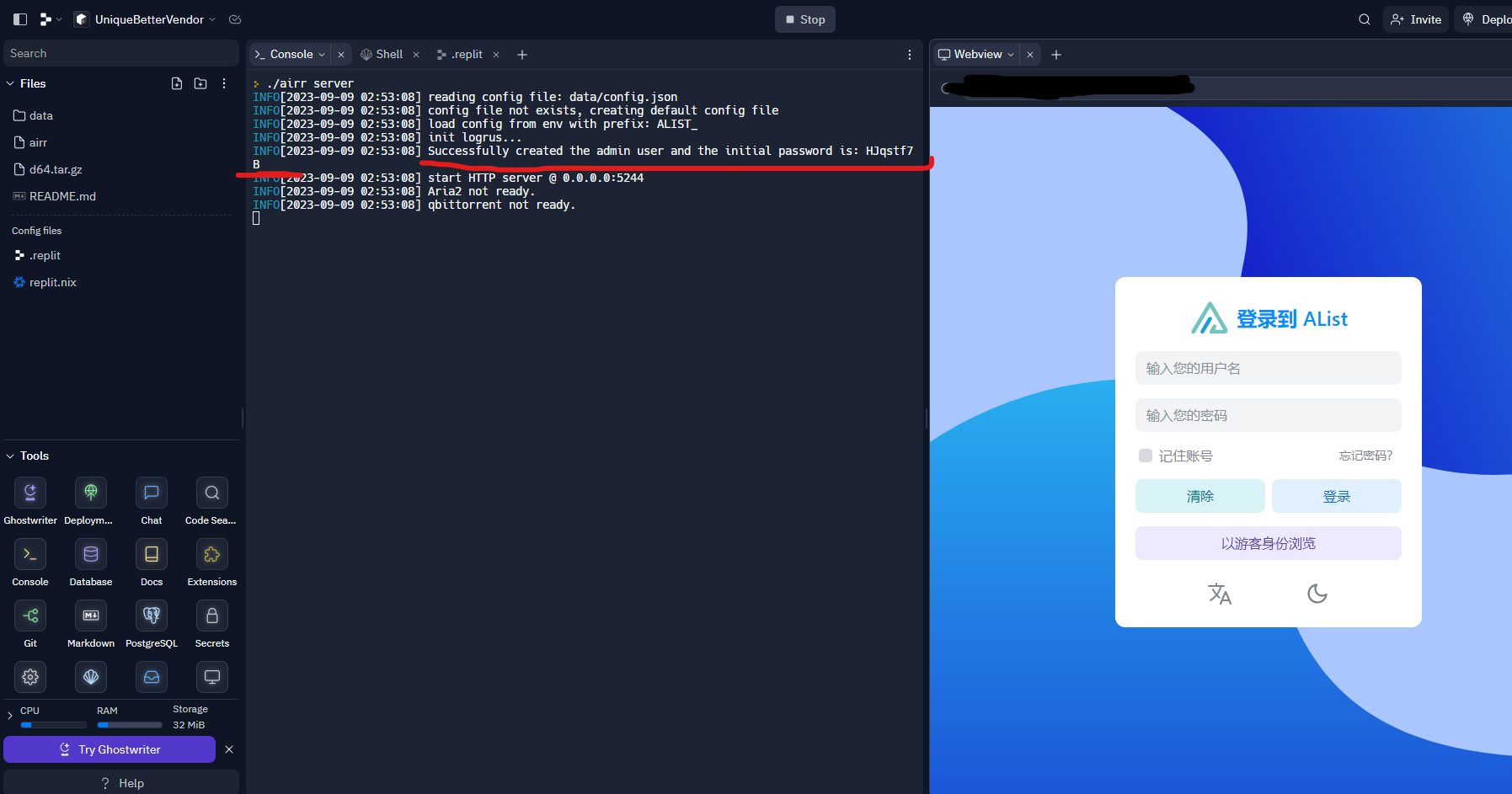
Task: Click the 清除 clear button
Action: 1200,496
